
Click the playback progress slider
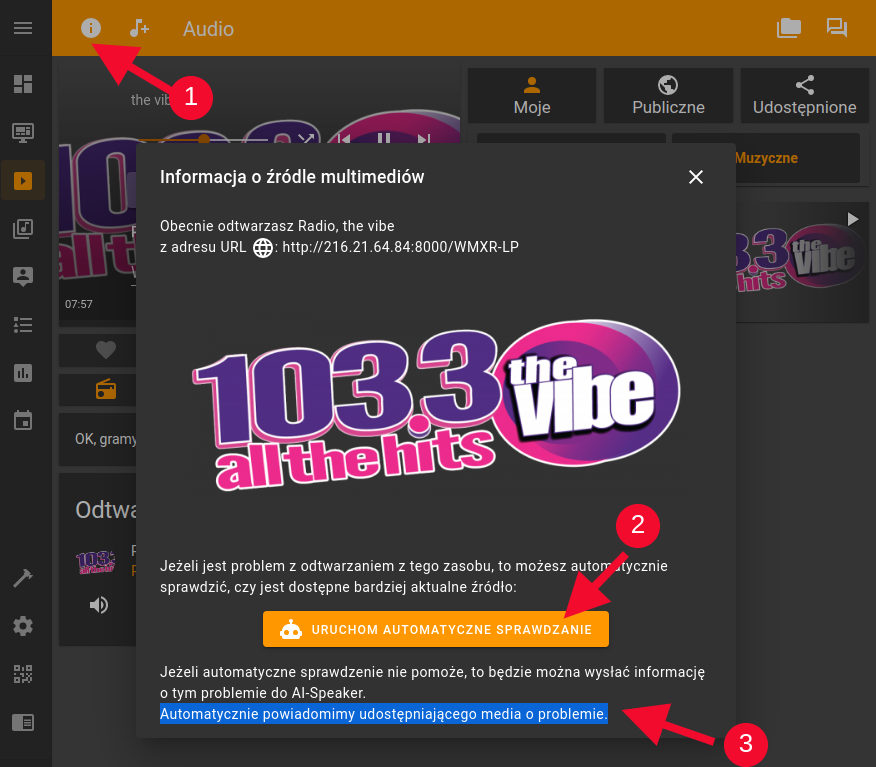pos(202,139)
